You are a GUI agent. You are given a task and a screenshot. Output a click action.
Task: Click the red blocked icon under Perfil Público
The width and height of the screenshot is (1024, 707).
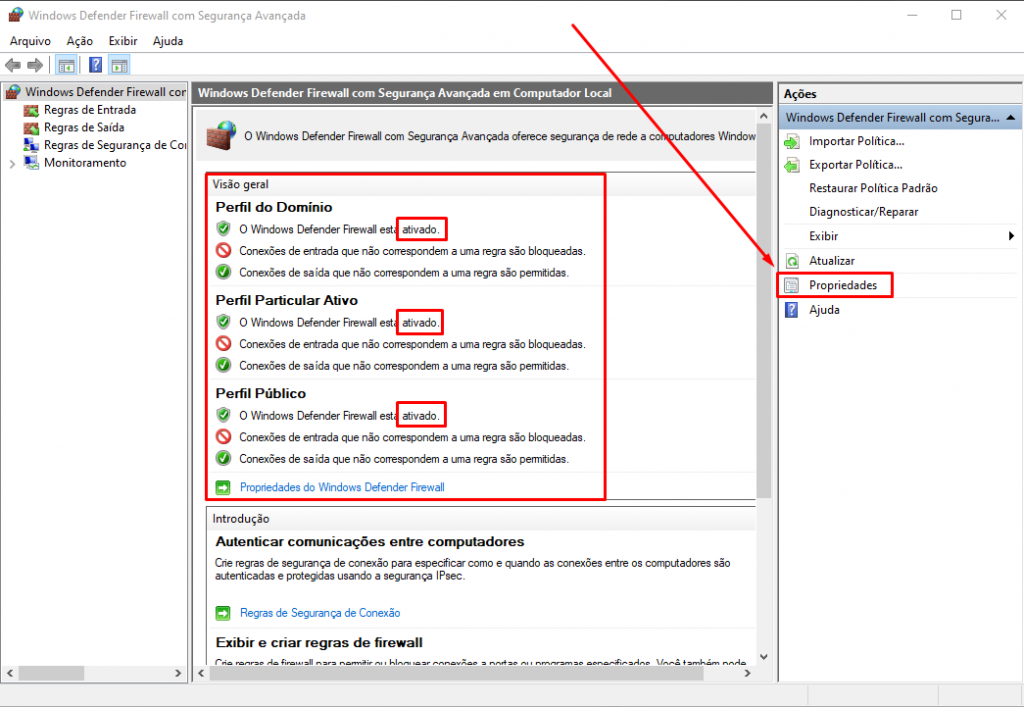[223, 437]
